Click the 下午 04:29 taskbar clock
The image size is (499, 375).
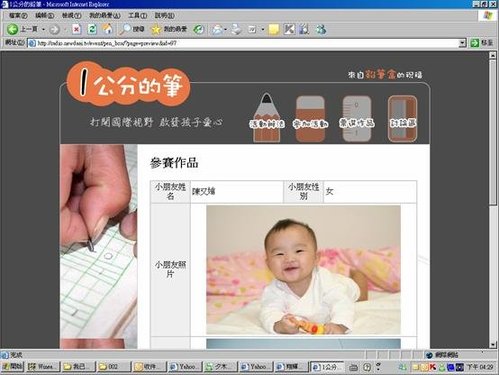[x=479, y=367]
